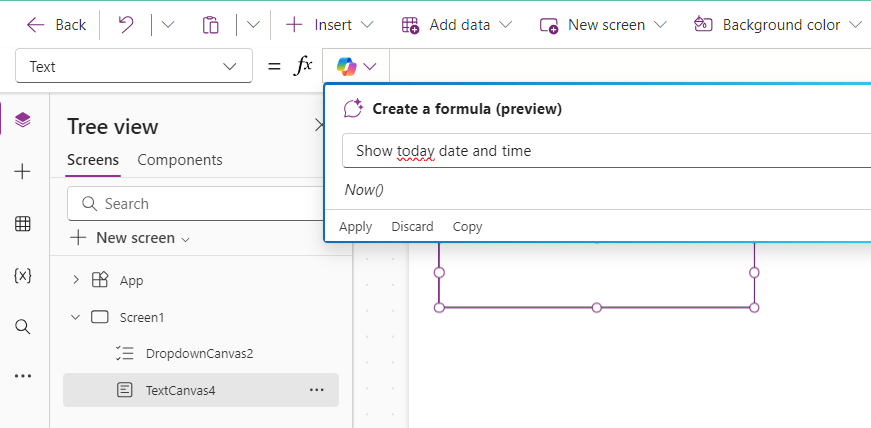Open the Variables icon in sidebar

point(23,275)
